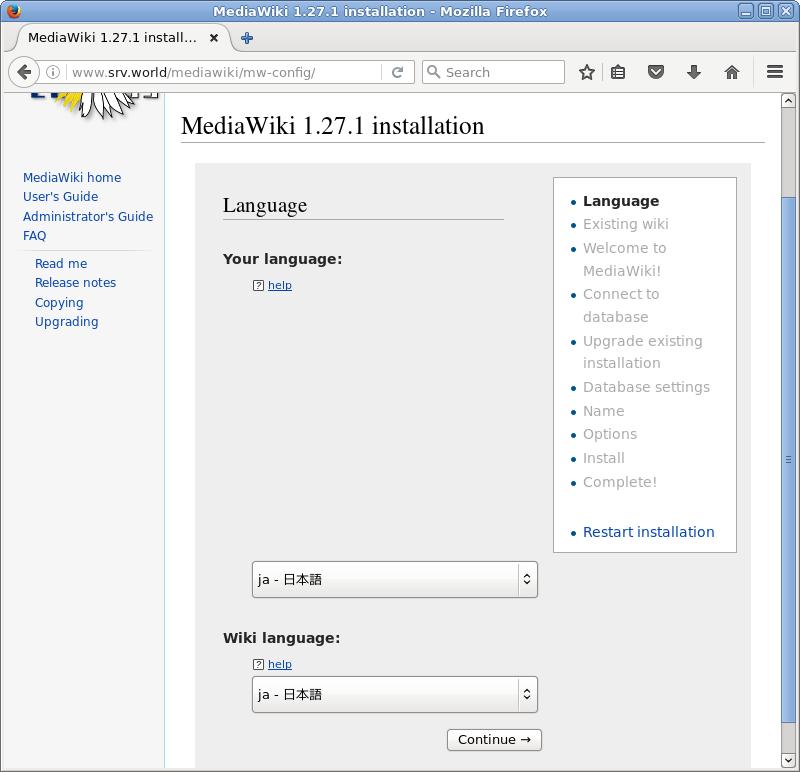Bookmark this page with the star icon
The height and width of the screenshot is (772, 800).
587,72
